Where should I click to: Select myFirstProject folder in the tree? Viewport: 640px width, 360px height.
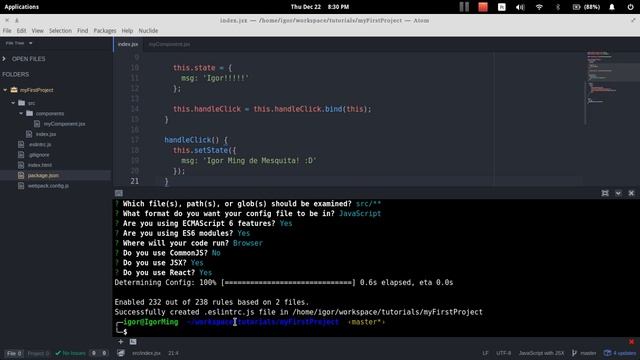[37, 90]
